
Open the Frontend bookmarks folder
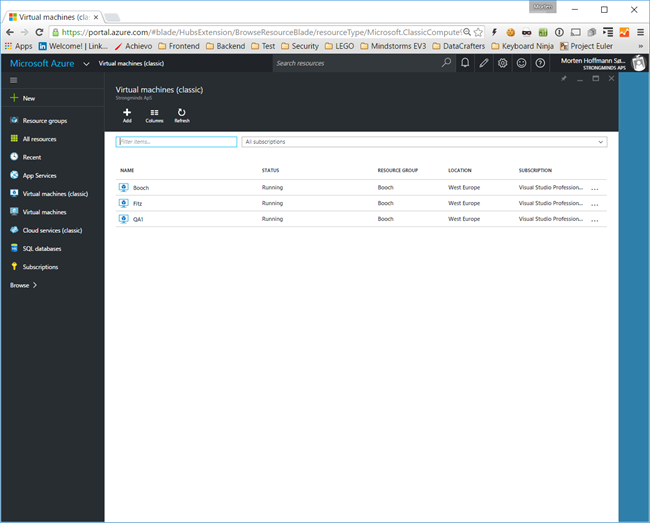tap(179, 46)
